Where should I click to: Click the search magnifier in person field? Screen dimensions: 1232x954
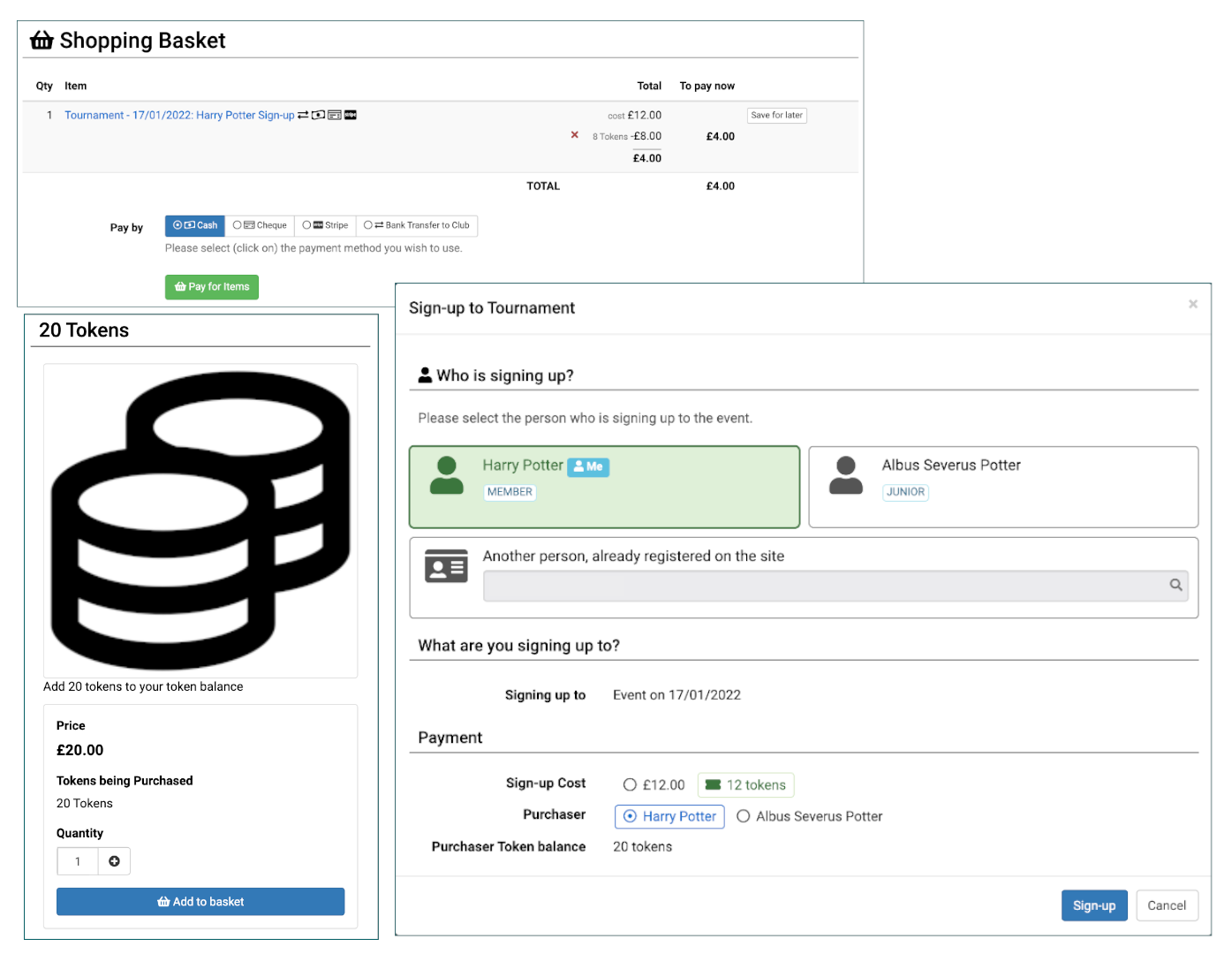pos(1175,585)
